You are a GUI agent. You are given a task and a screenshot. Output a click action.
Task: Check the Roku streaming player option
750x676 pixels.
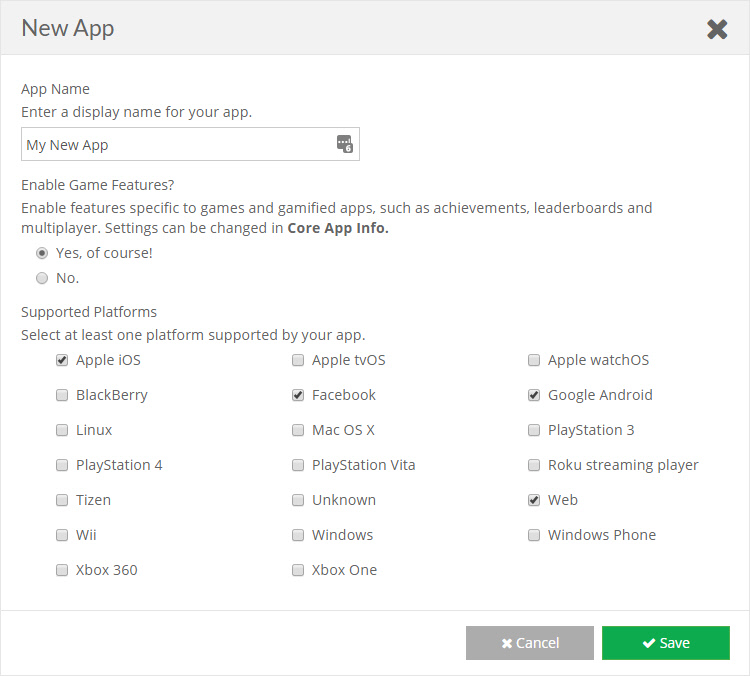click(534, 465)
